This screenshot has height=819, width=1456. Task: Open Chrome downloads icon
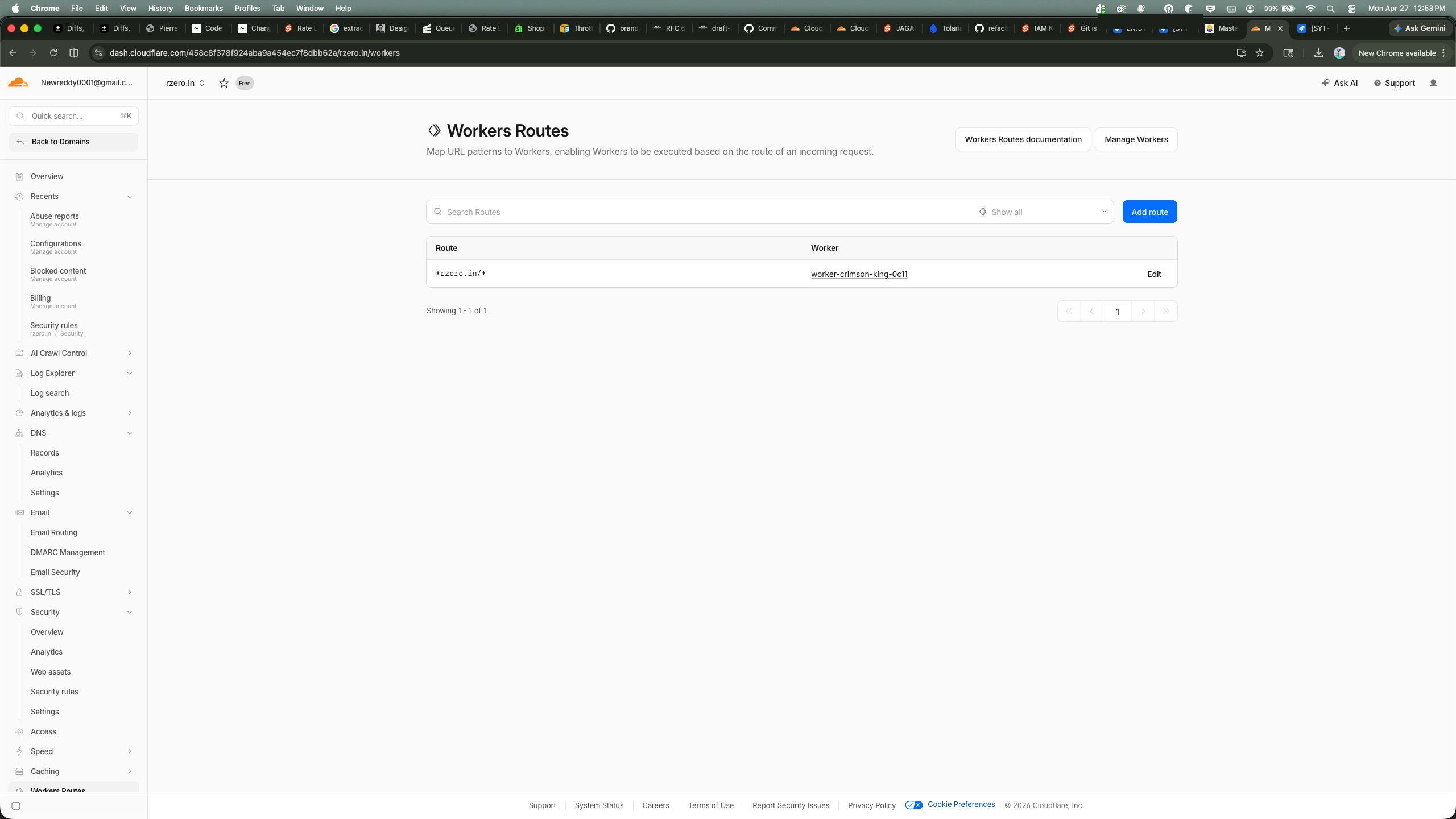(1318, 53)
